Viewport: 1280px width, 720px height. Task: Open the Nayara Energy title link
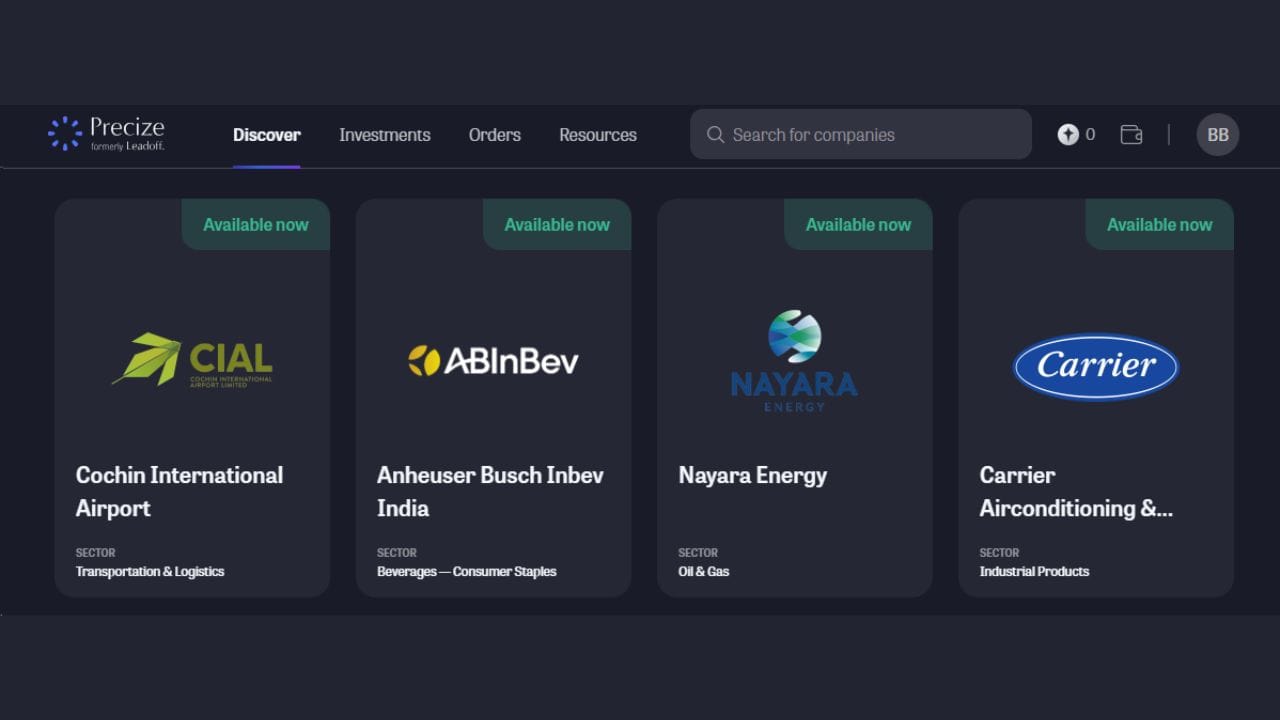[752, 475]
